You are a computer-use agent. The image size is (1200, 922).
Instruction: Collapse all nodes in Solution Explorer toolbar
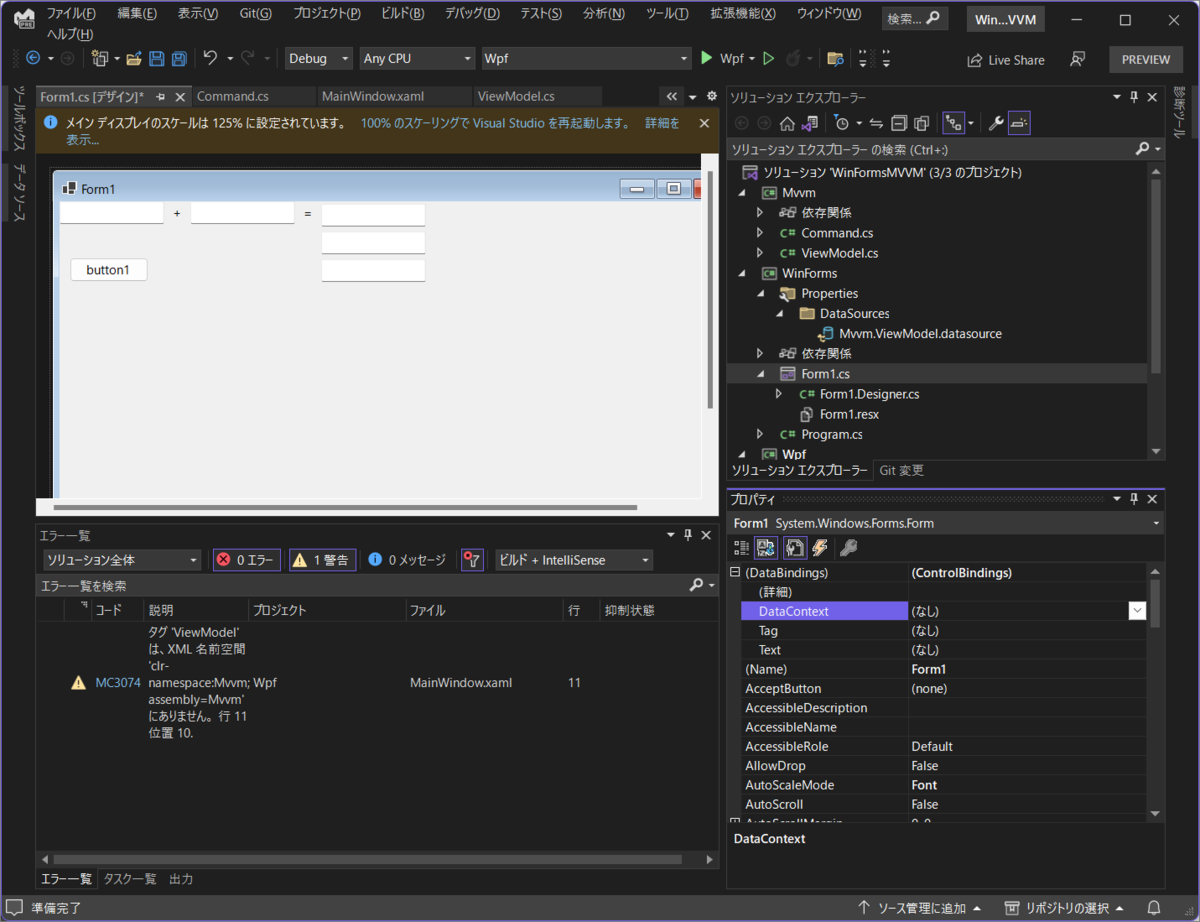pos(898,123)
